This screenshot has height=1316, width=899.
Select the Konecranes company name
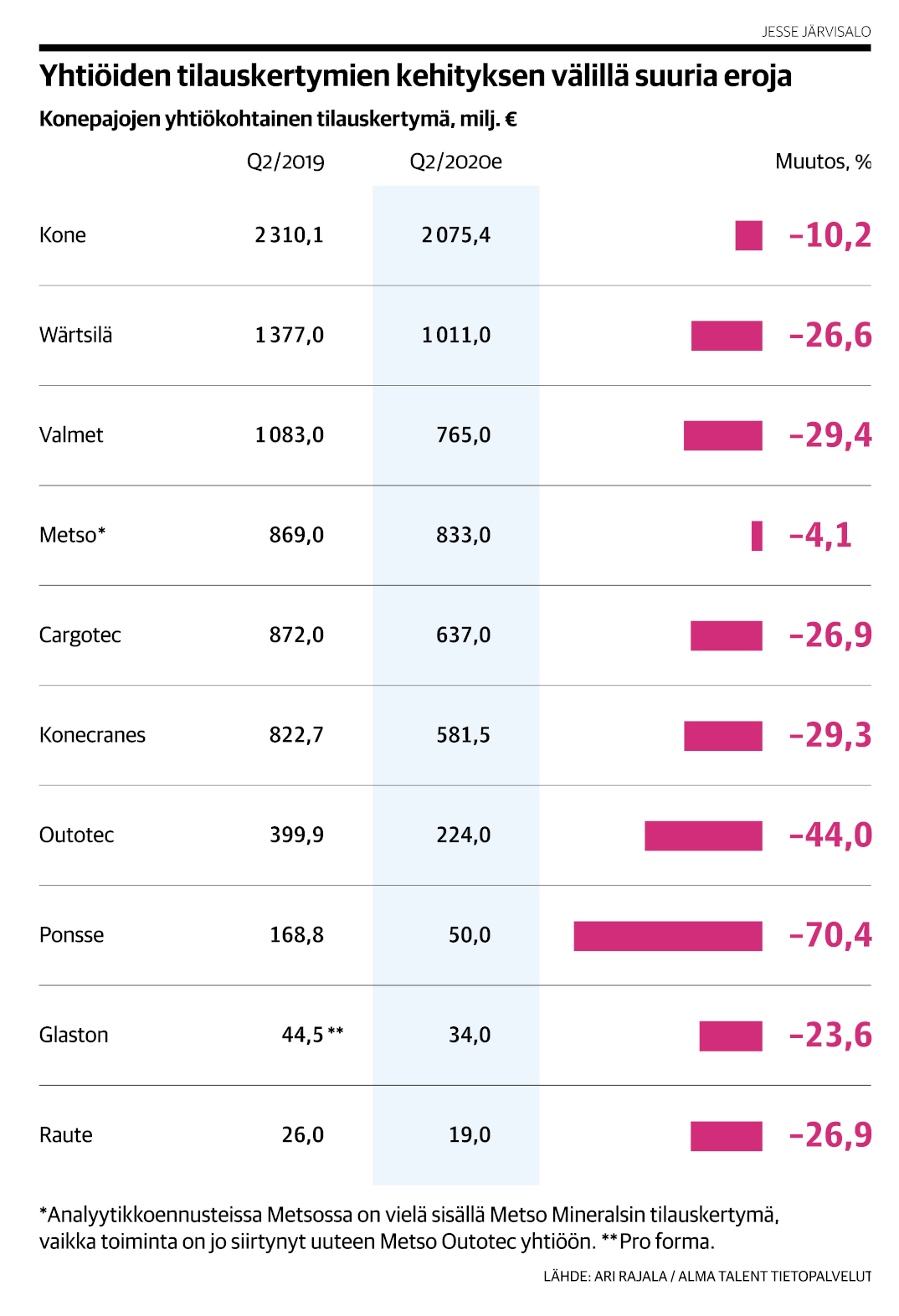pos(92,735)
